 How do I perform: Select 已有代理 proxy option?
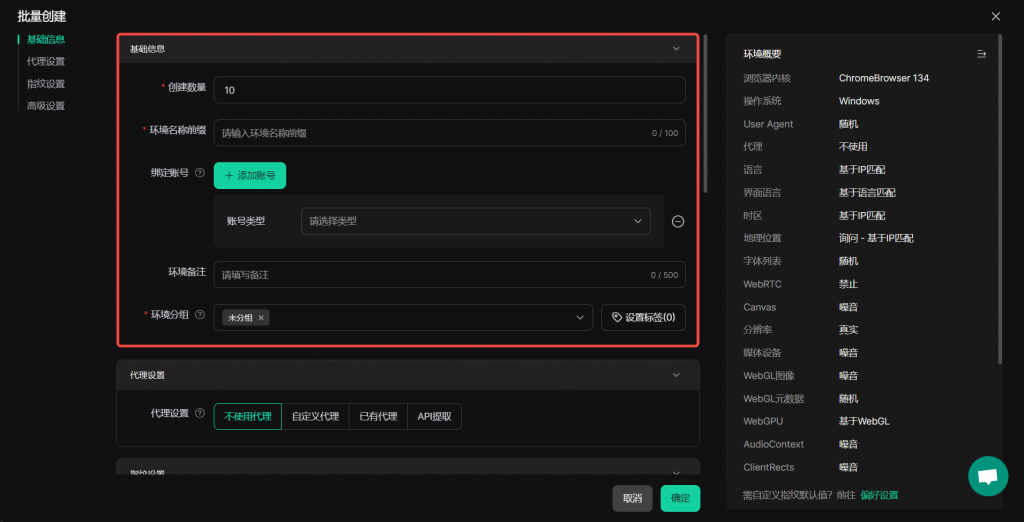pyautogui.click(x=378, y=417)
